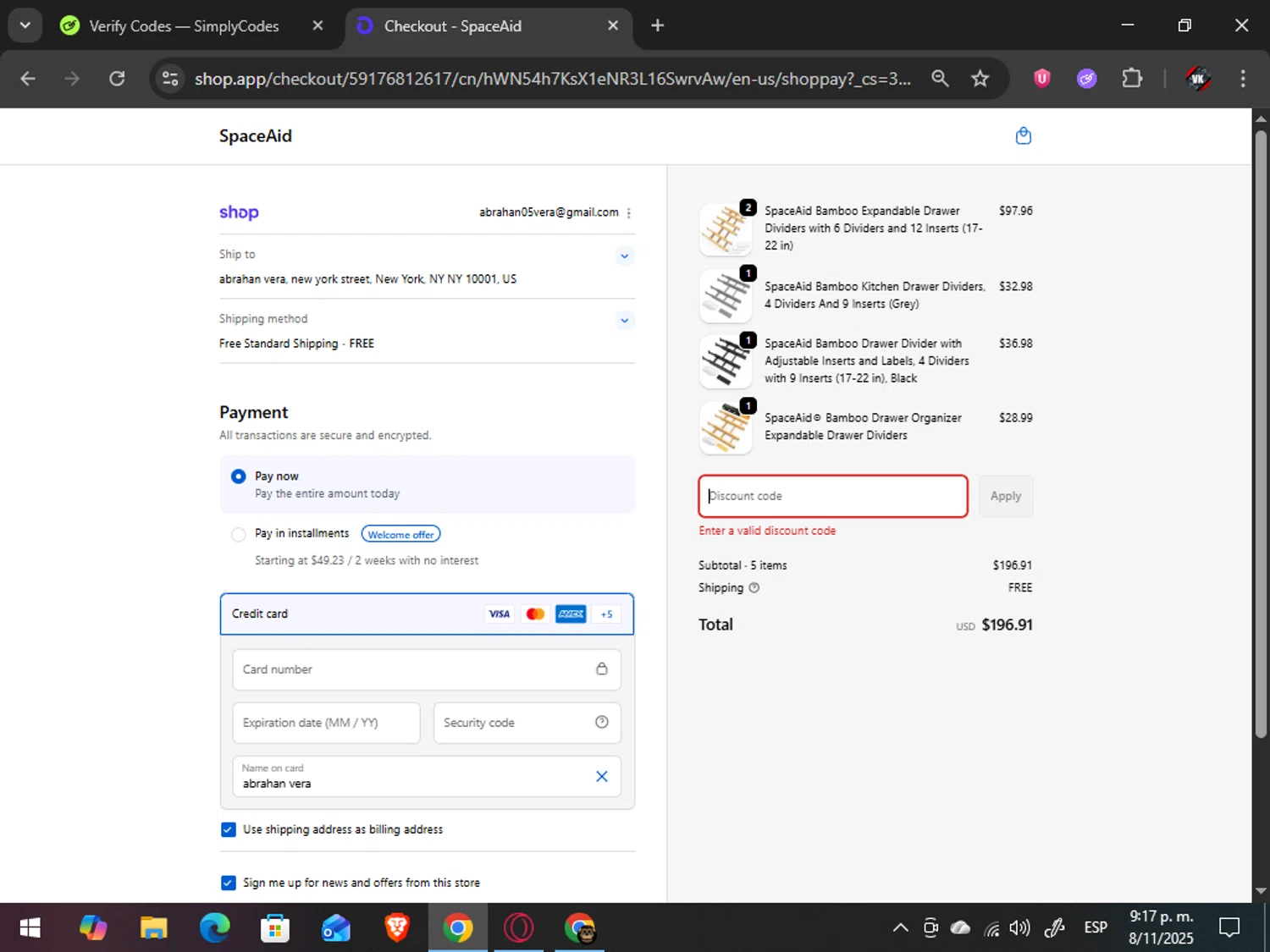Clear the Name on card field
Viewport: 1270px width, 952px height.
[601, 776]
